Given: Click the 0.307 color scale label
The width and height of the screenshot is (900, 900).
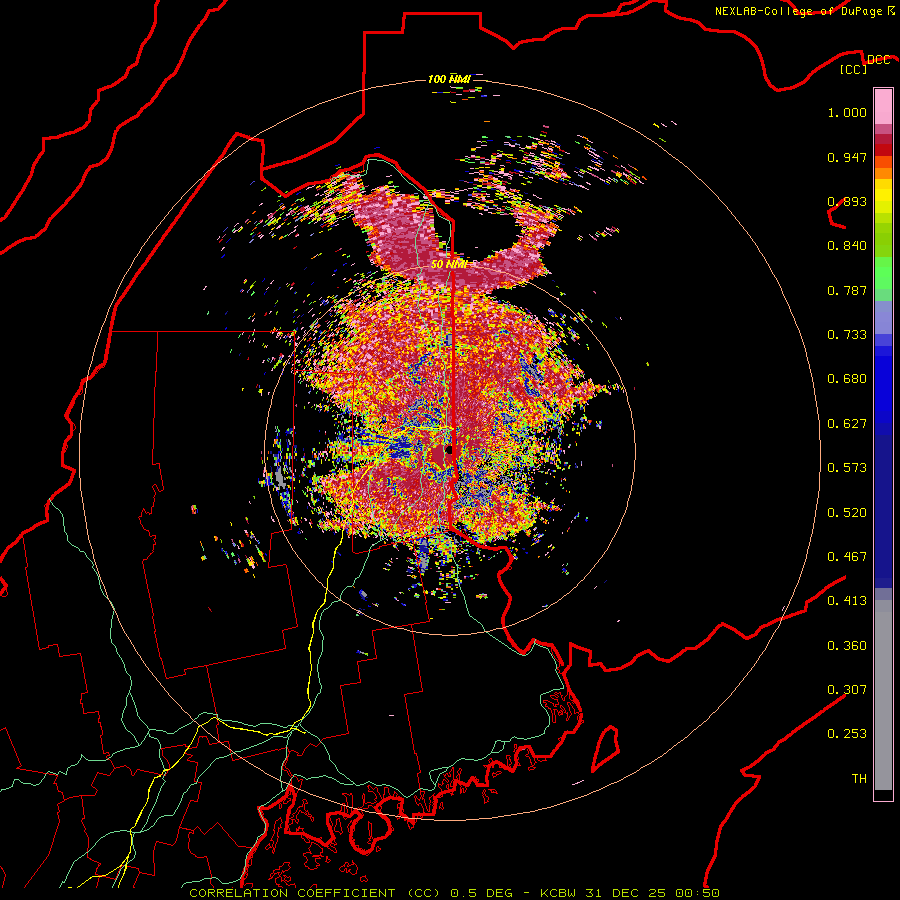Looking at the screenshot, I should 847,690.
